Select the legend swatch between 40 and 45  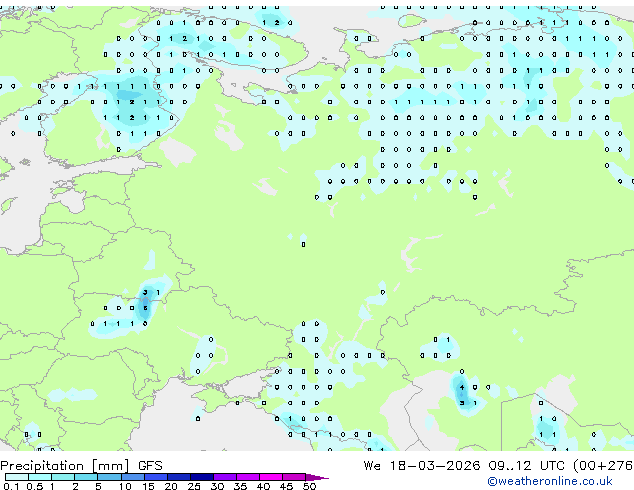271,477
